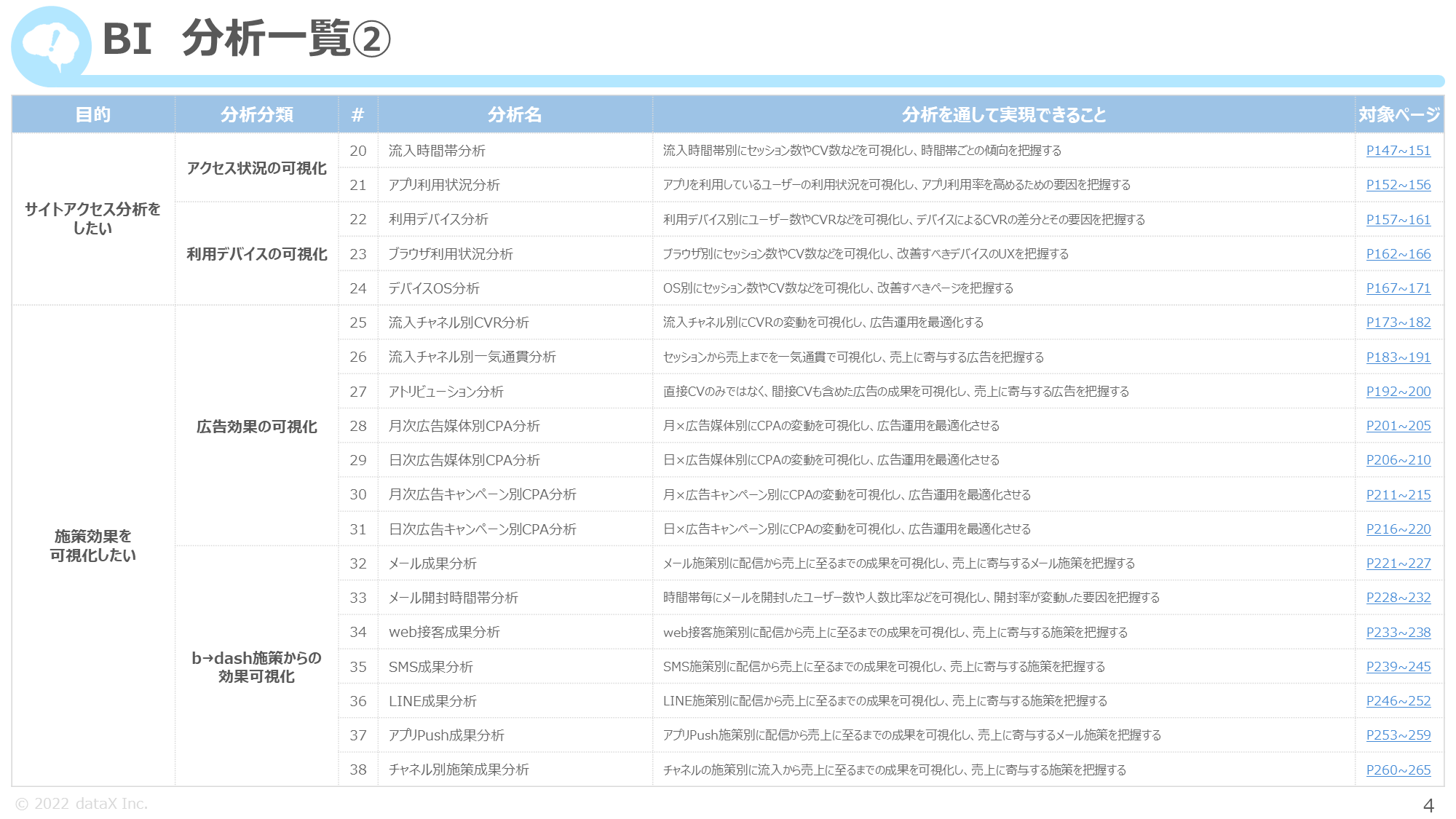Open page link P157~161
Image resolution: width=1456 pixels, height=819 pixels.
point(1398,219)
